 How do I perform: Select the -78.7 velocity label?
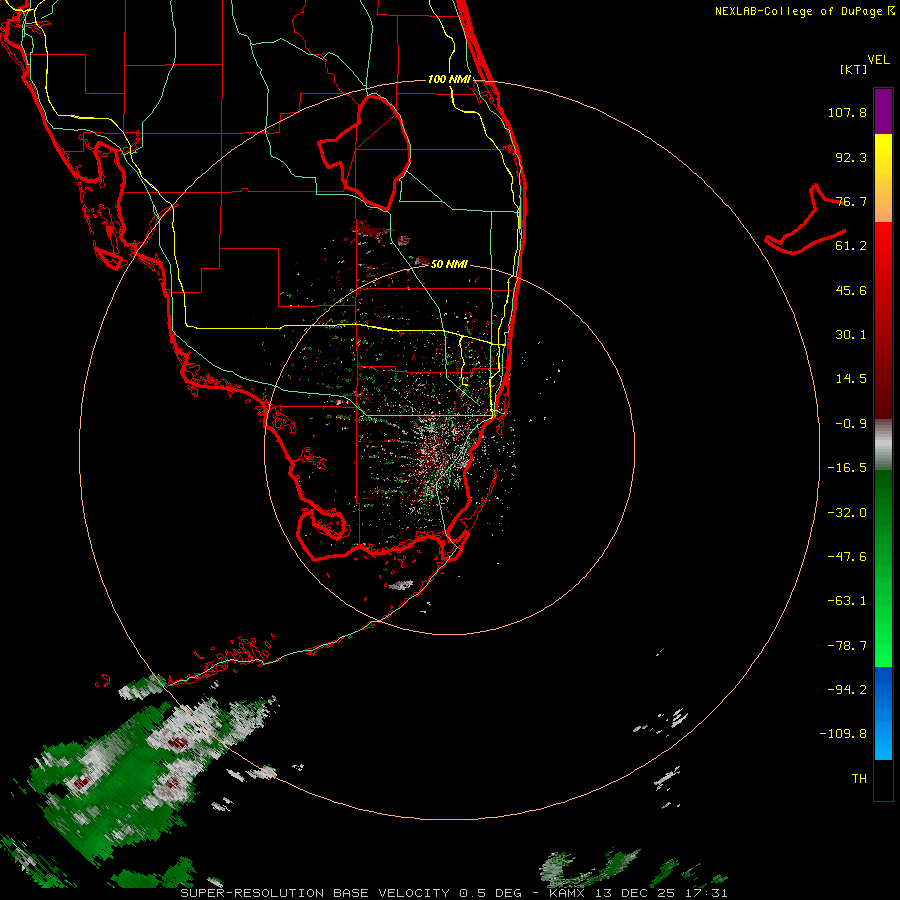[847, 646]
